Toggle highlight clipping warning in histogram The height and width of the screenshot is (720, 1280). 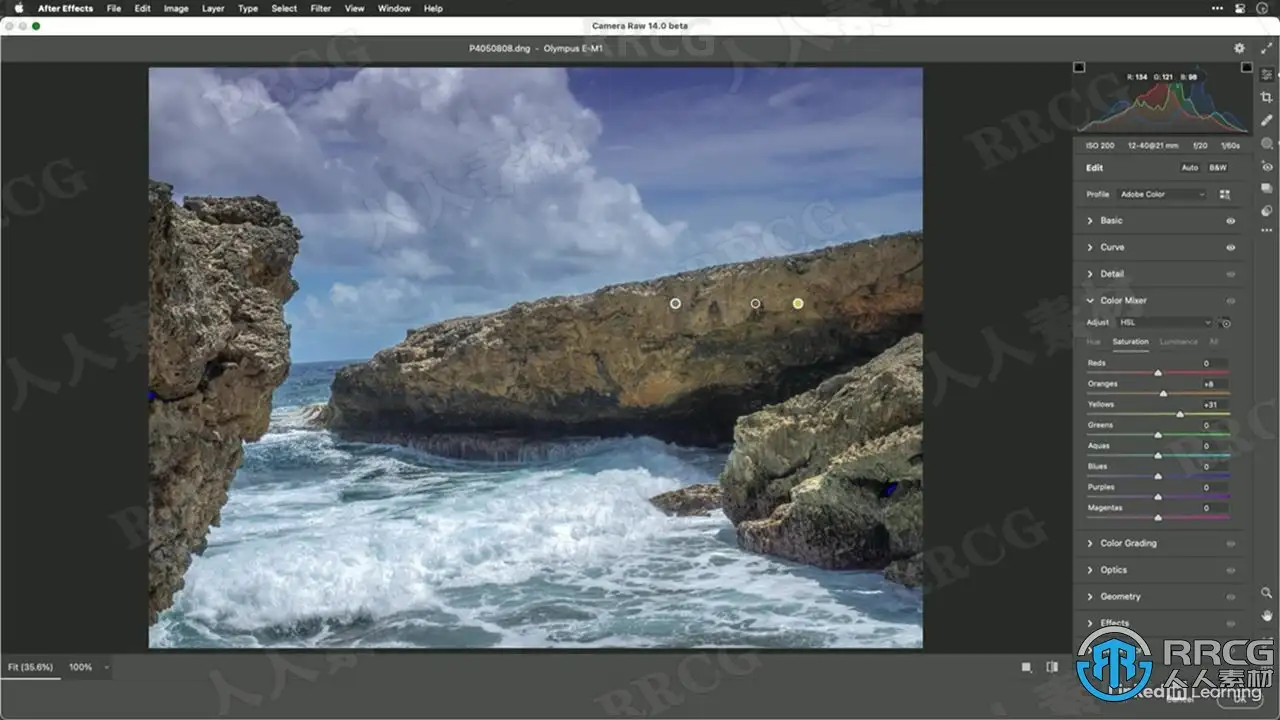click(x=1246, y=67)
